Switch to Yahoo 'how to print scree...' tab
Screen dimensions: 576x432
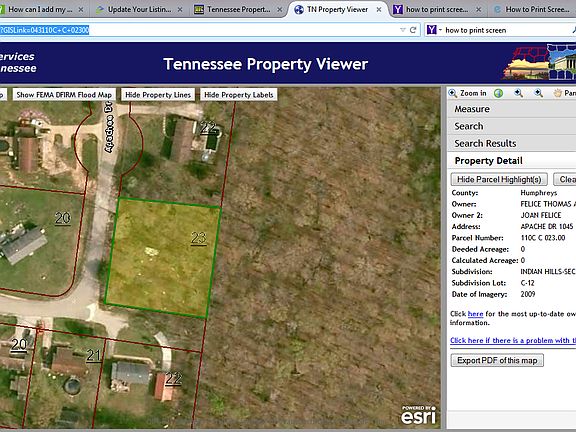point(437,10)
